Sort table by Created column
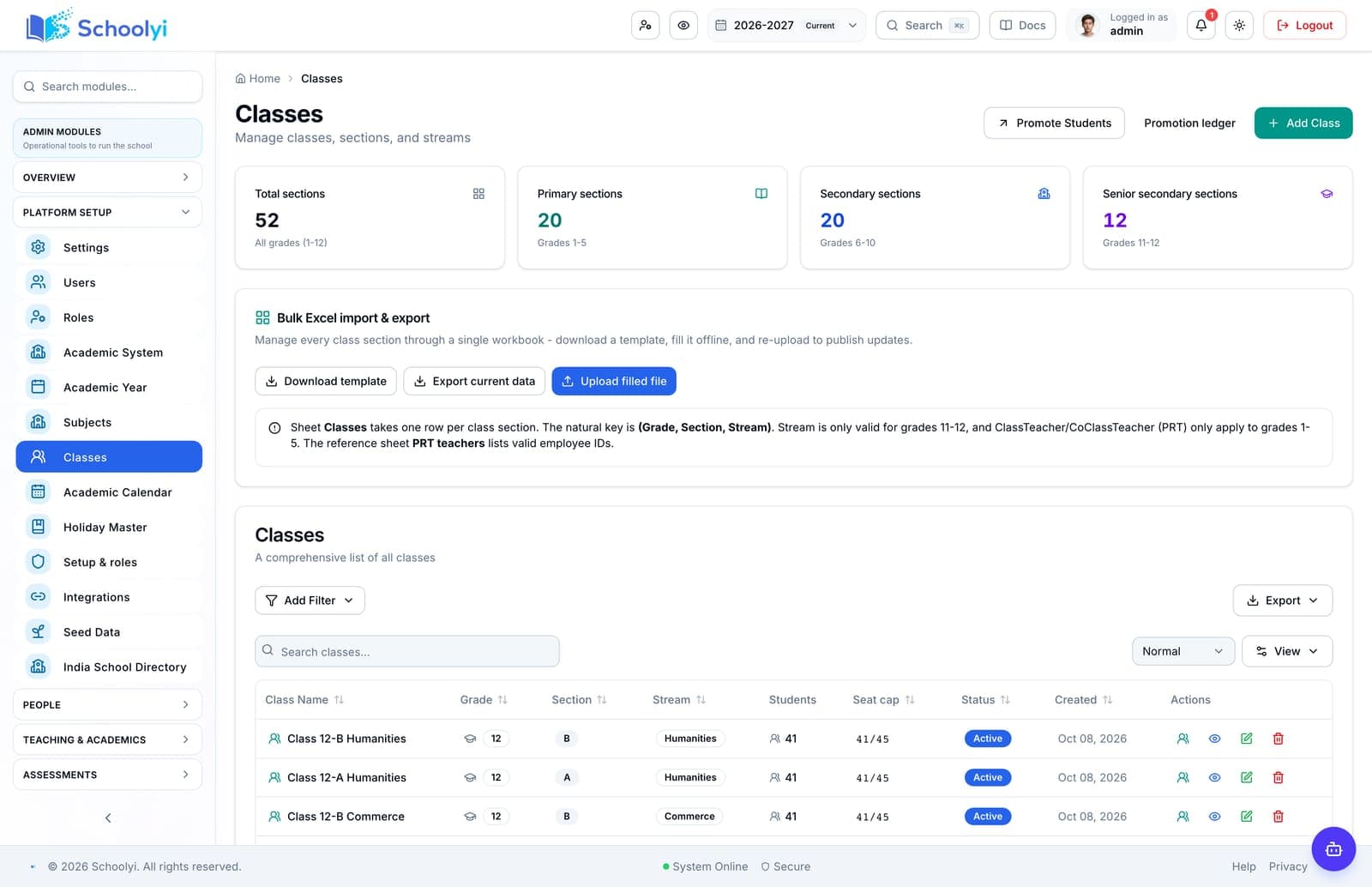Image resolution: width=1372 pixels, height=887 pixels. click(1107, 700)
